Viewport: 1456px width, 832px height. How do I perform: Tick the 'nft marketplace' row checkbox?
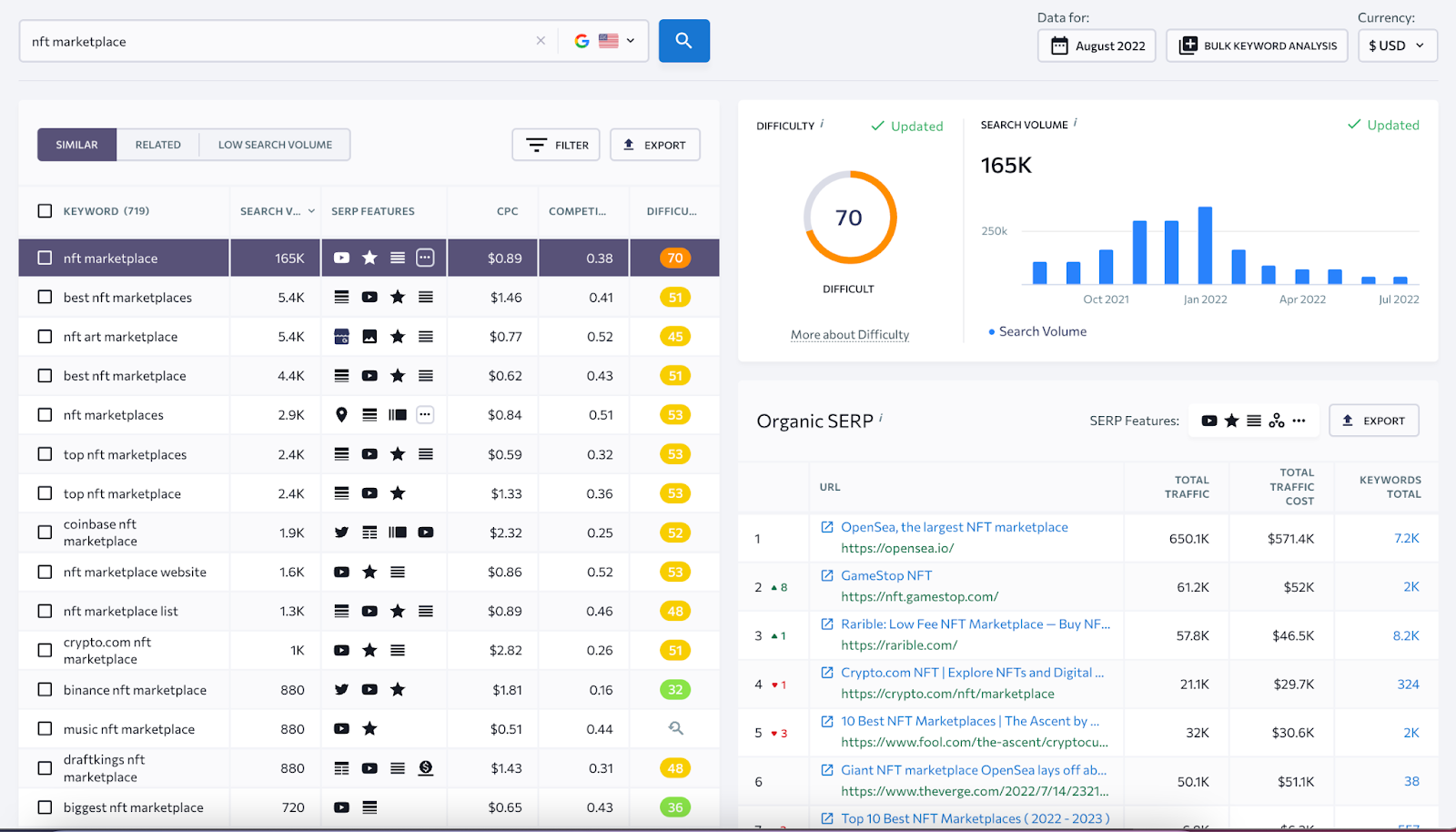coord(45,258)
